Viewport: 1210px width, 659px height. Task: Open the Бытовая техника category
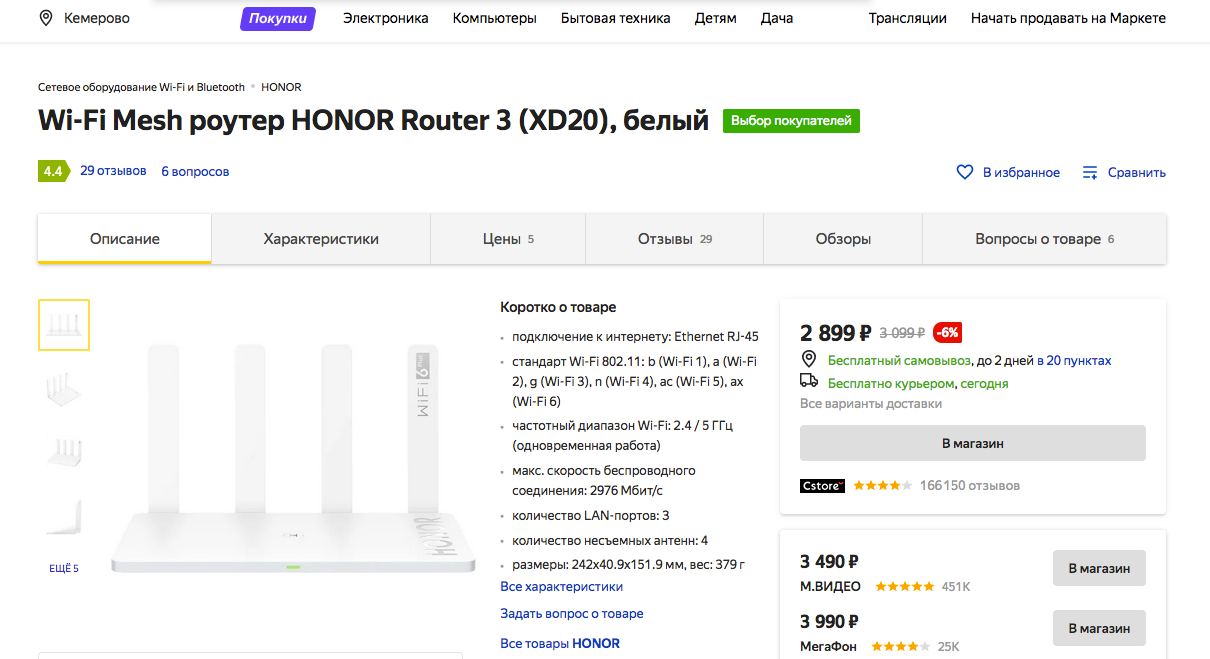(x=617, y=18)
